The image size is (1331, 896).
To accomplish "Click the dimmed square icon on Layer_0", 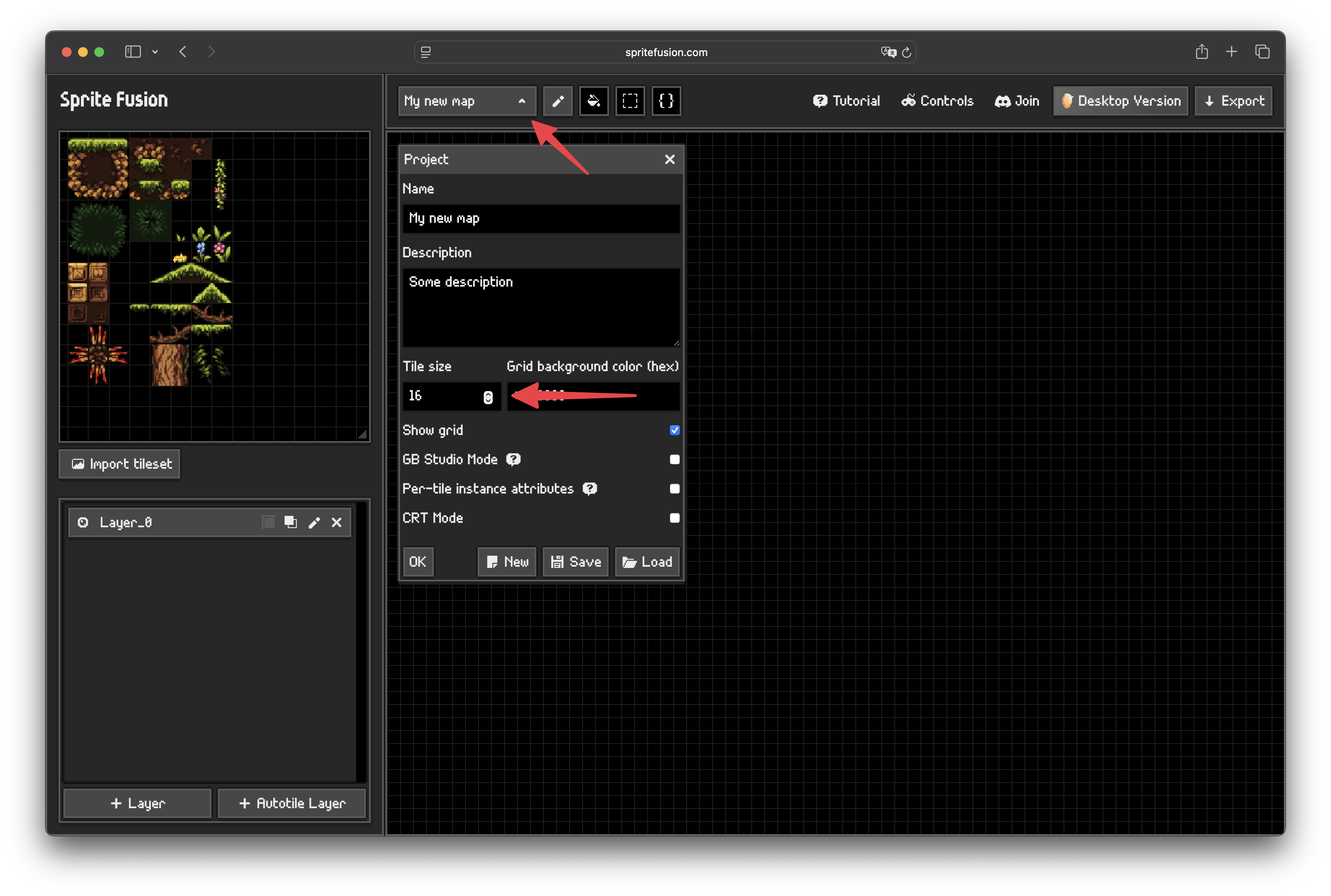I will 268,522.
